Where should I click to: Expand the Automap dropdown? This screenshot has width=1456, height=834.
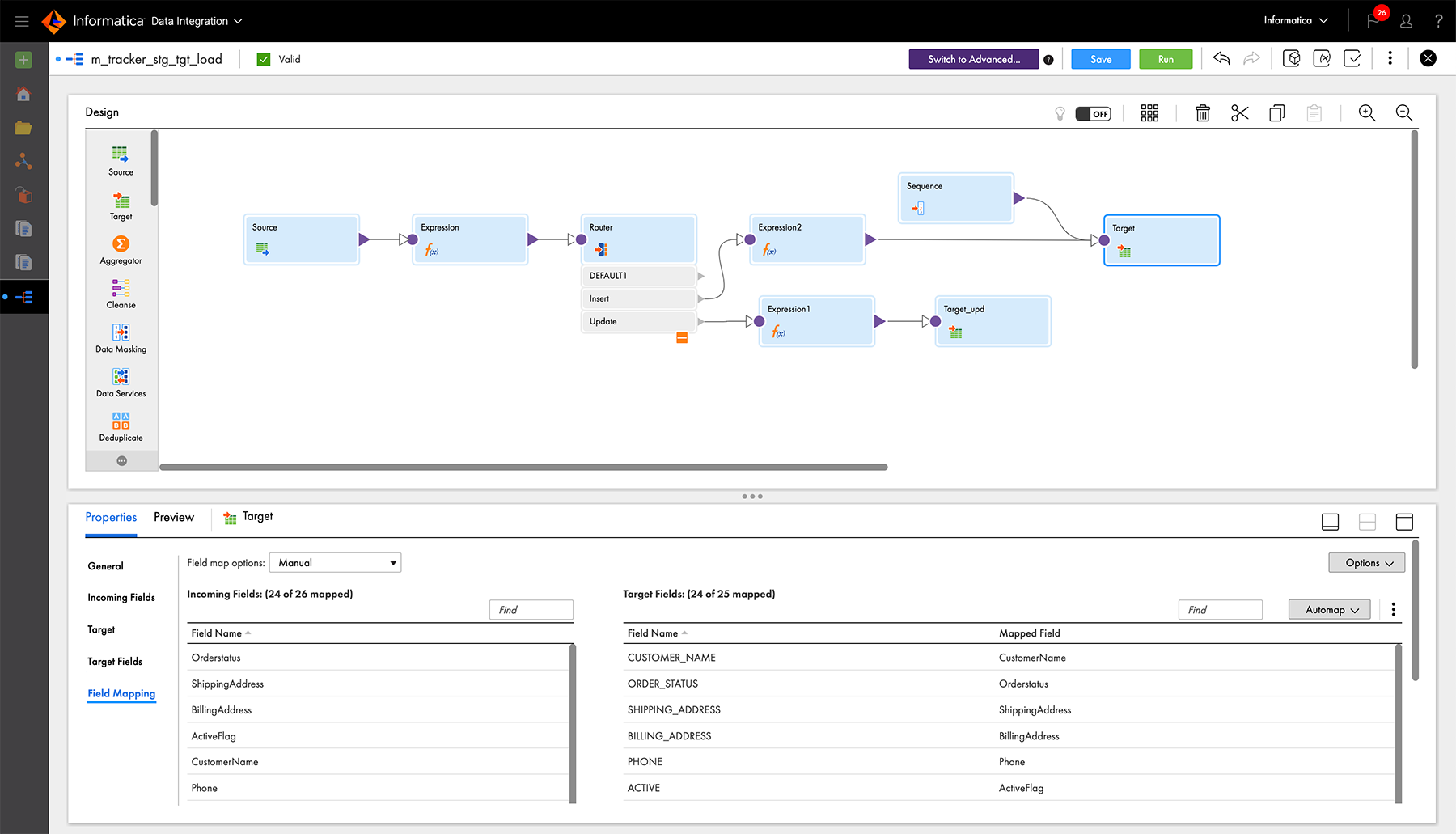click(x=1329, y=610)
